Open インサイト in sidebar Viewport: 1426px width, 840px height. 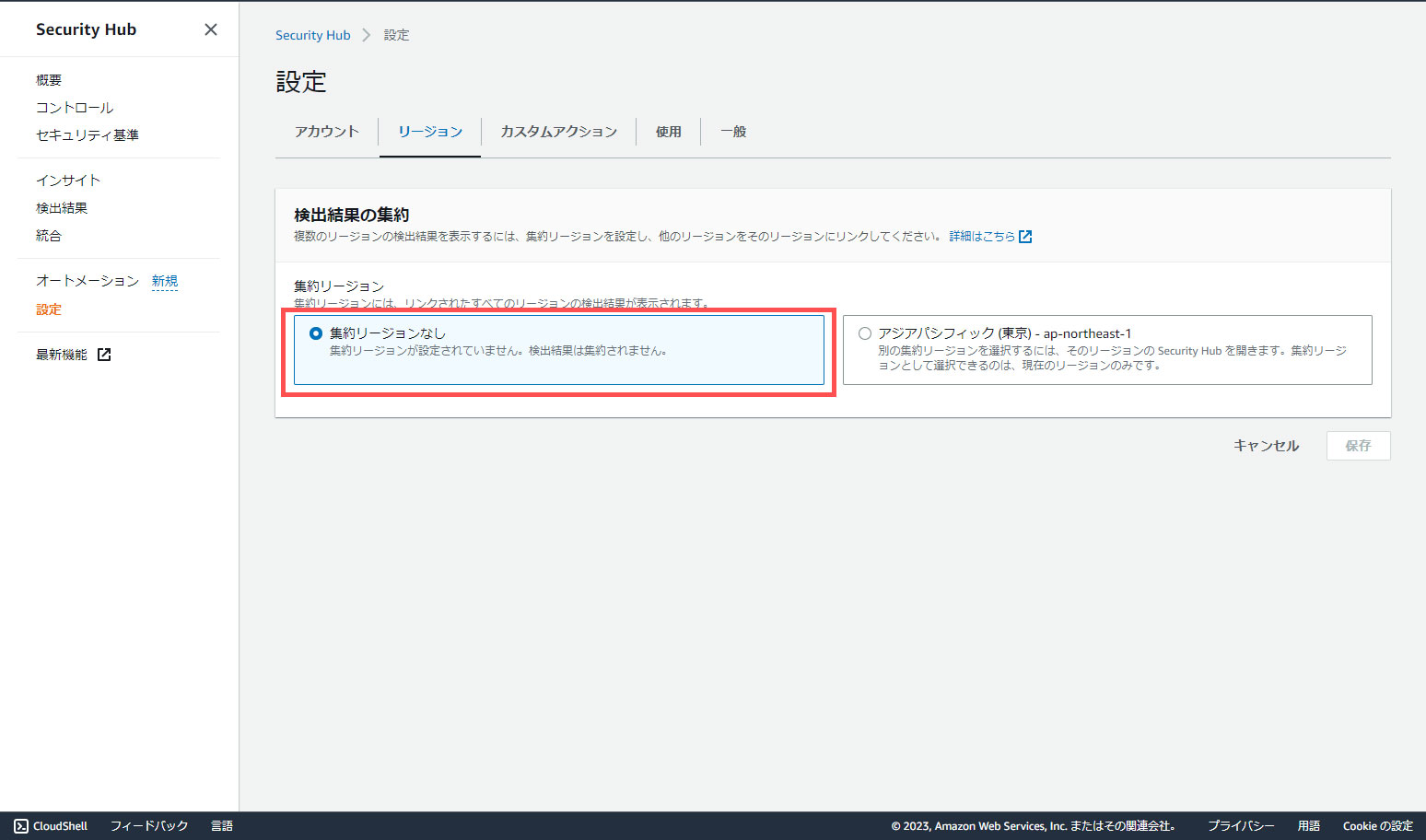(x=68, y=181)
